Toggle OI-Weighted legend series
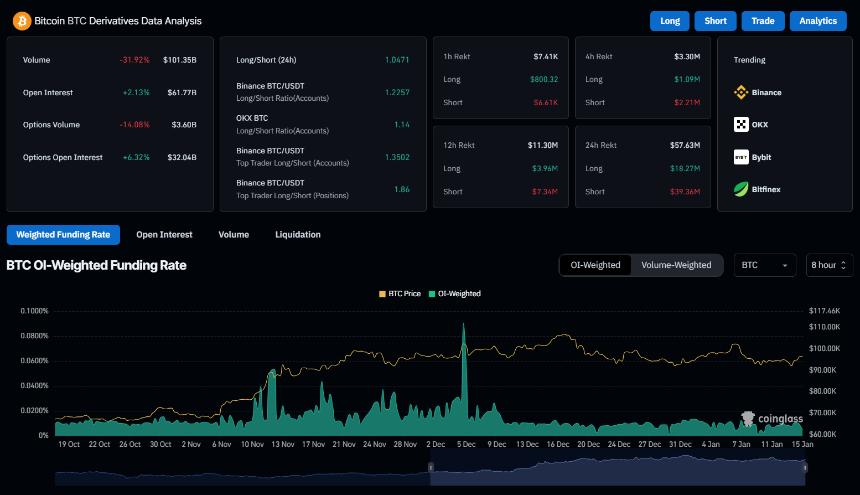 click(455, 294)
